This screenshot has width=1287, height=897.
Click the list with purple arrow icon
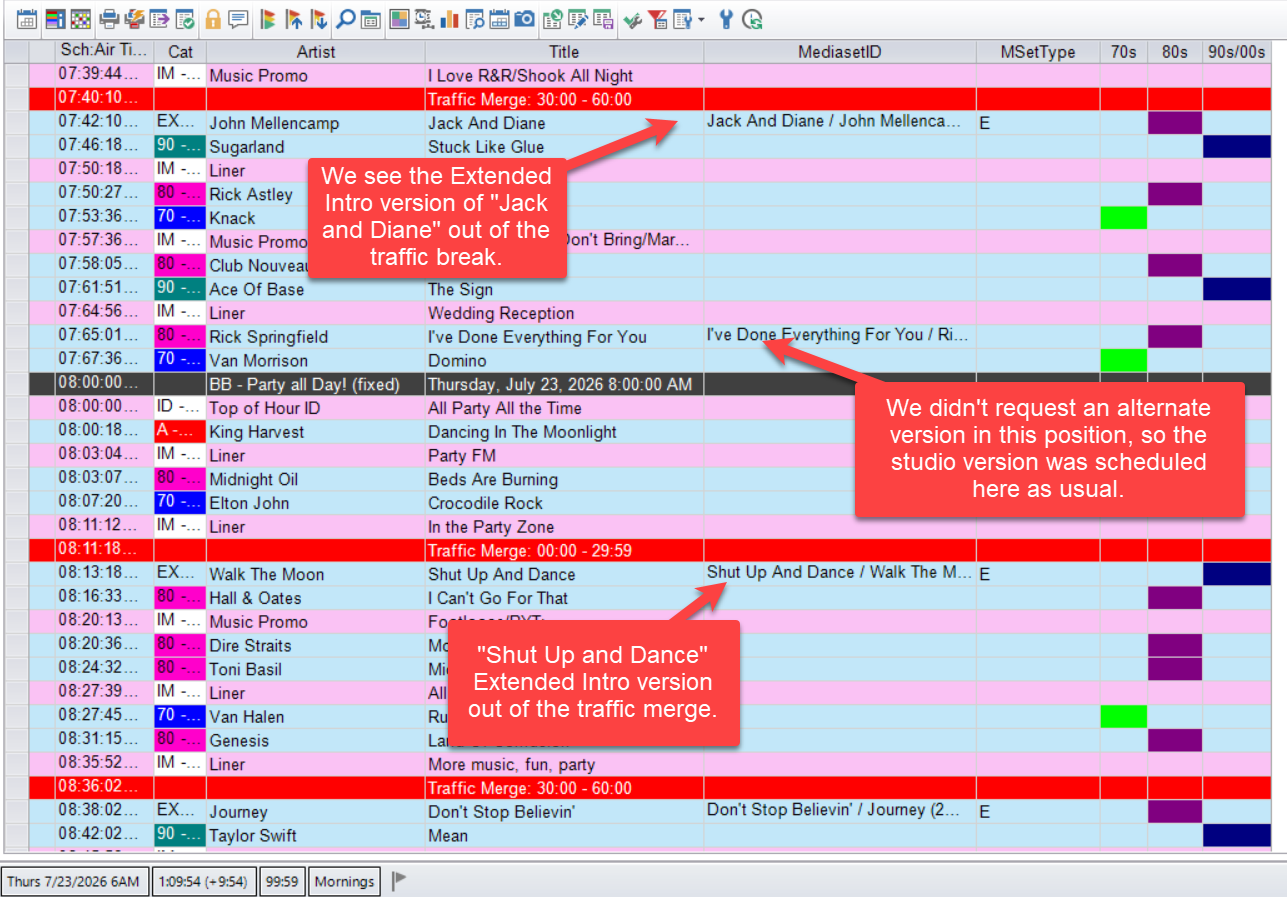(160, 19)
